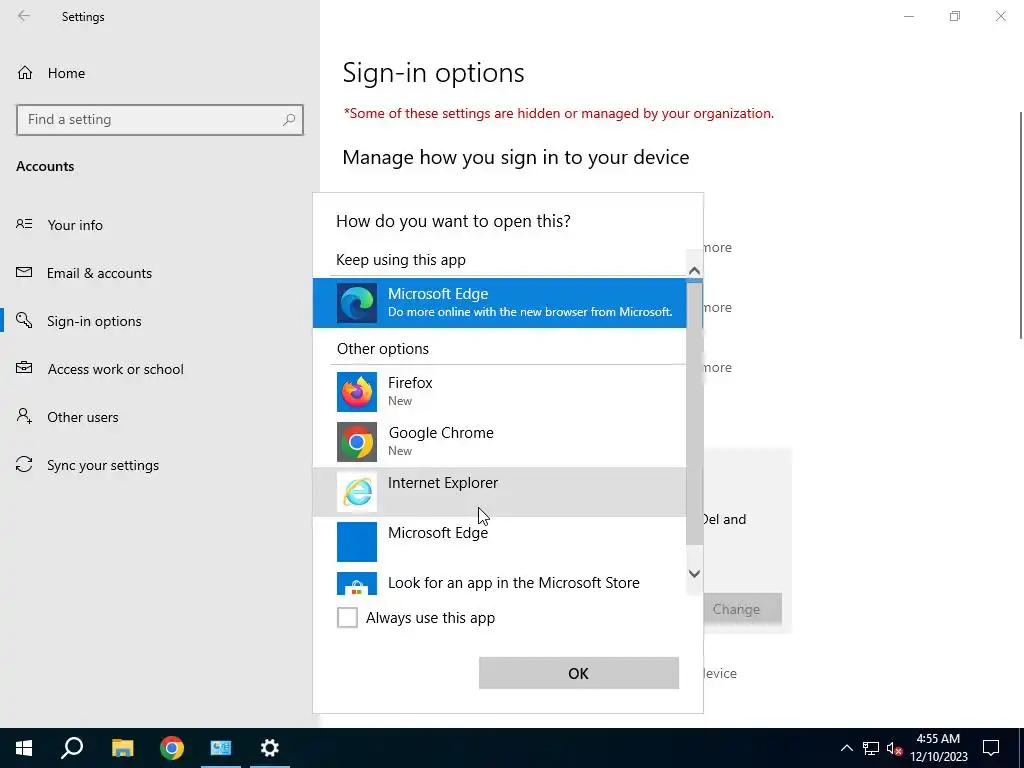Click the Your info person icon

point(24,224)
